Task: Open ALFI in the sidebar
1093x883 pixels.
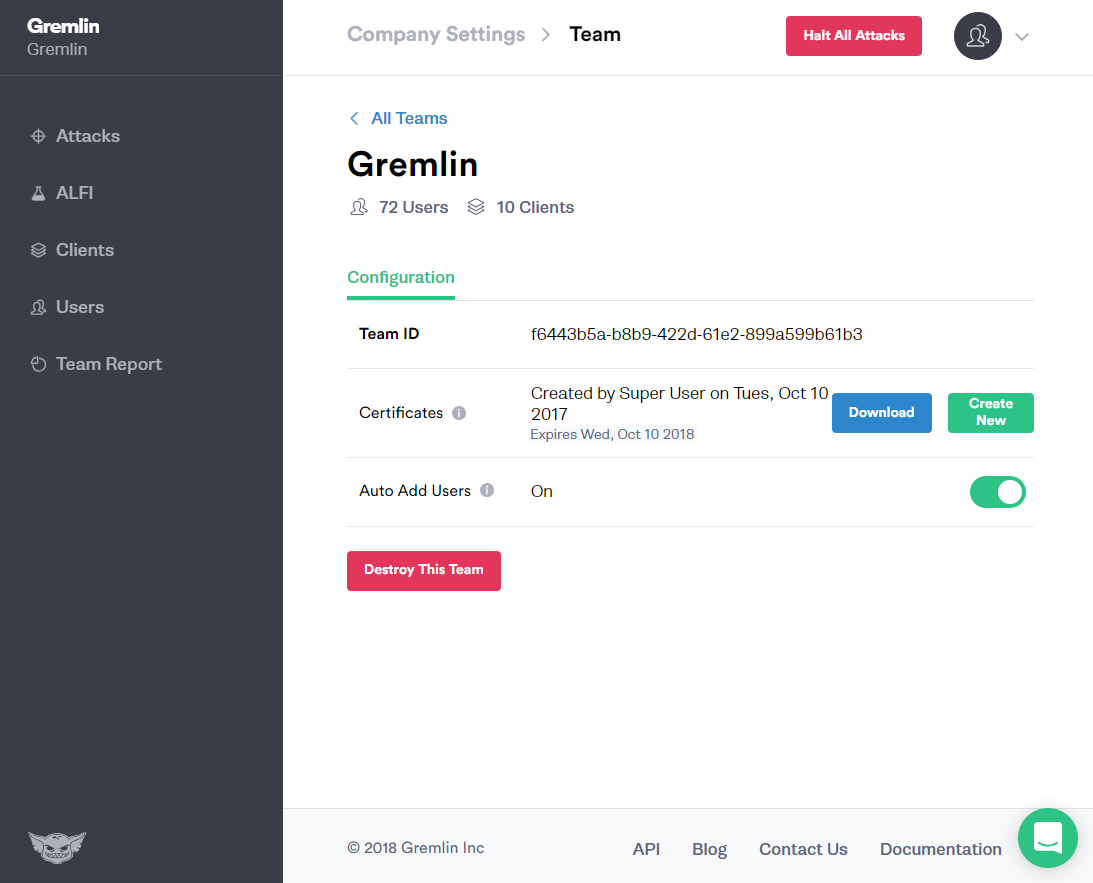Action: pos(61,193)
